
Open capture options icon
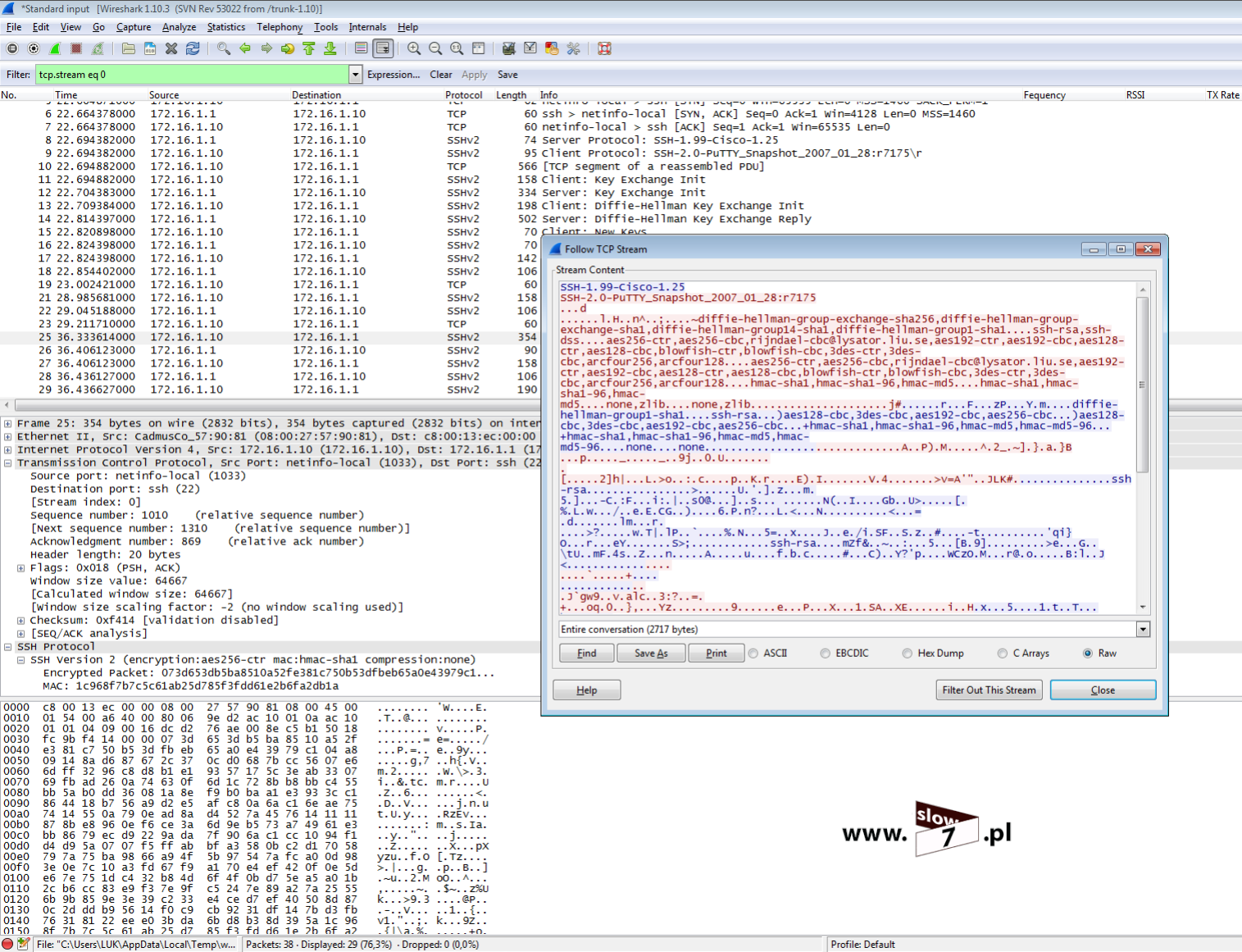34,48
